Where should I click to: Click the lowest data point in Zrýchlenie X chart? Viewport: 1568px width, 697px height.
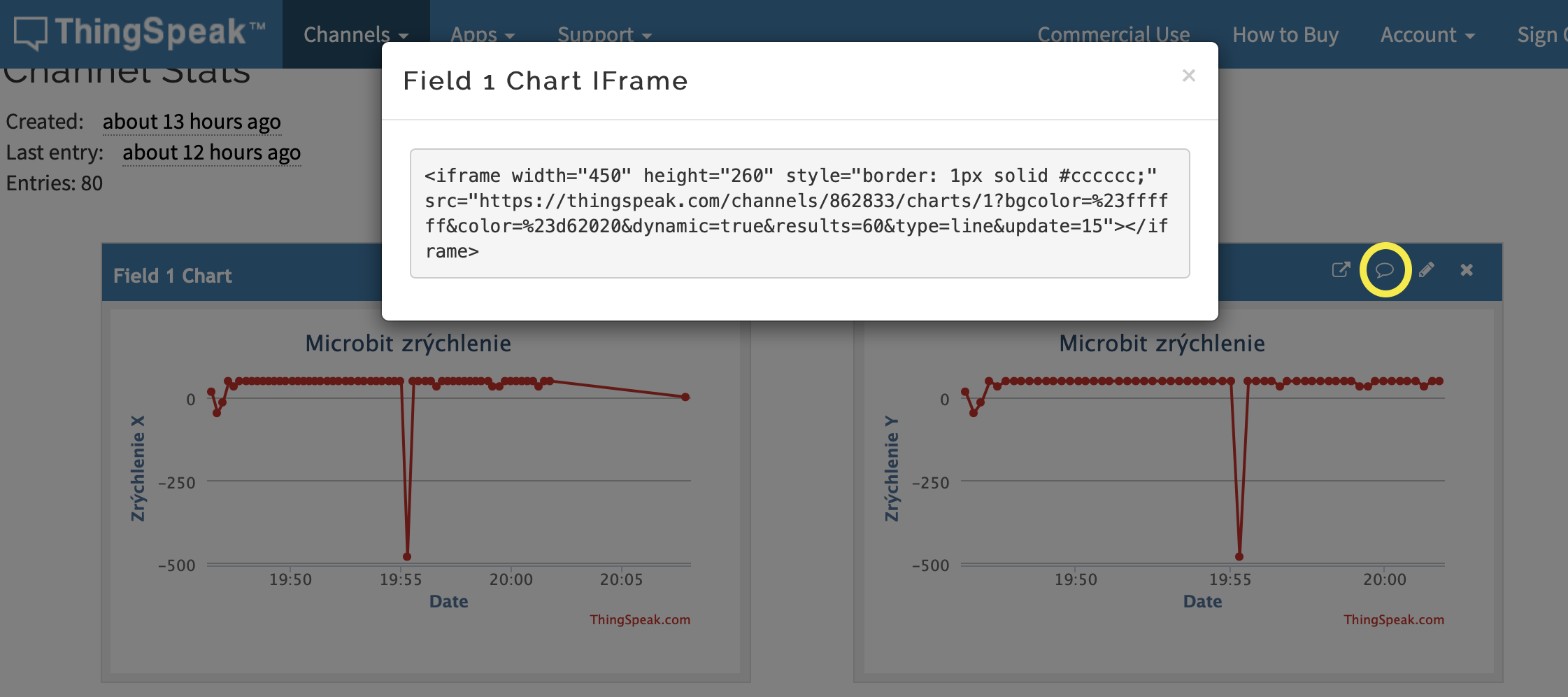point(407,556)
